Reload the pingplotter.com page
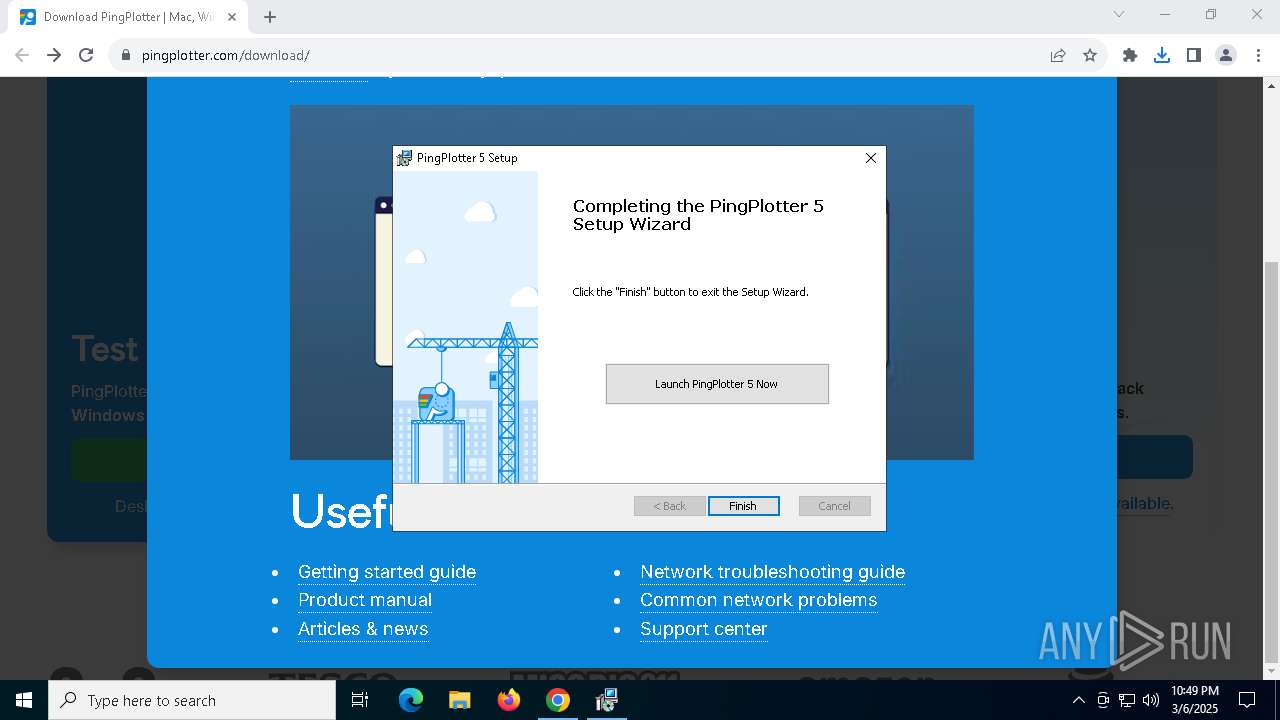The image size is (1280, 720). pyautogui.click(x=86, y=55)
